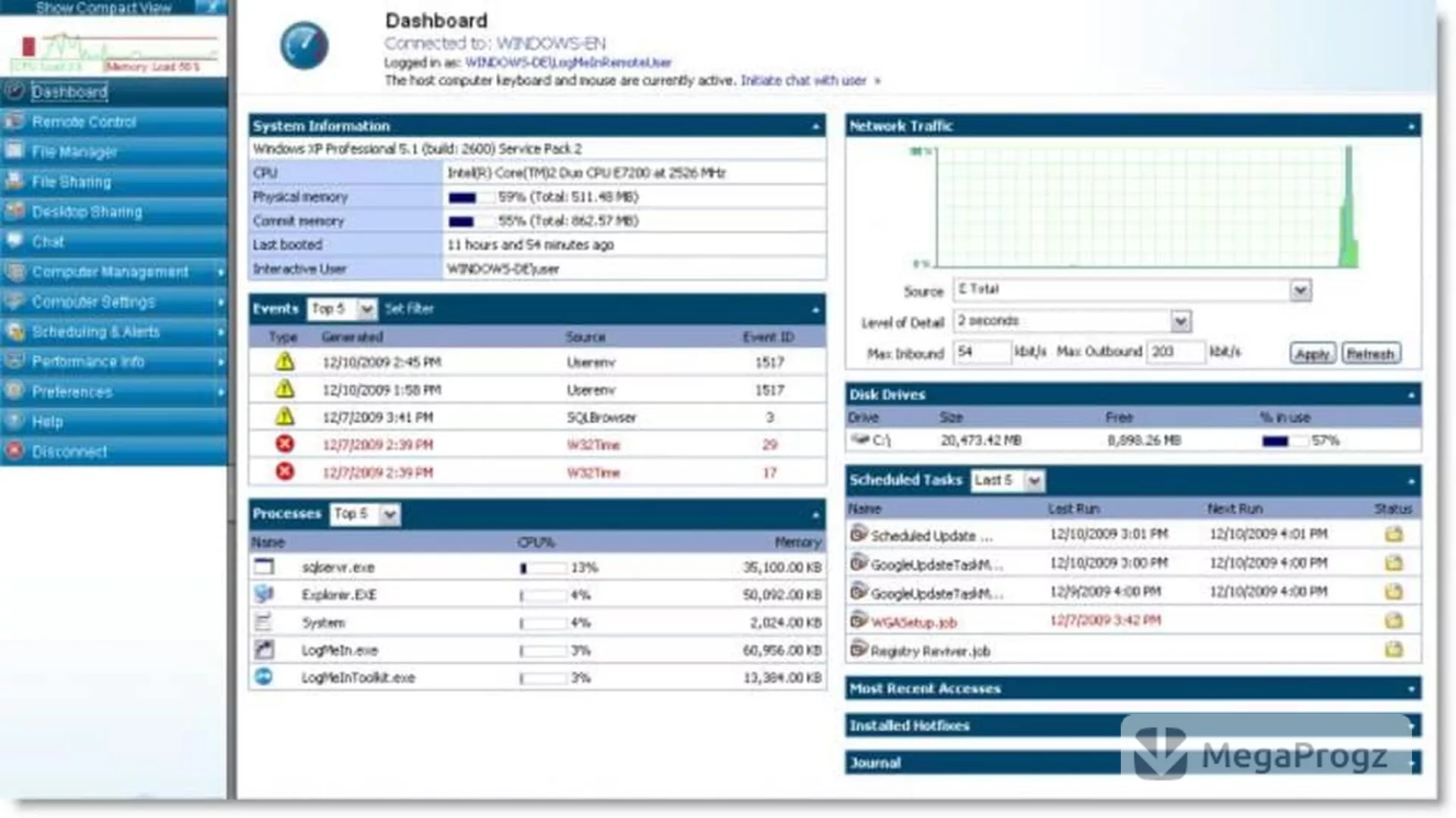Click the Physical memory usage bar
The image size is (1456, 818).
(470, 197)
